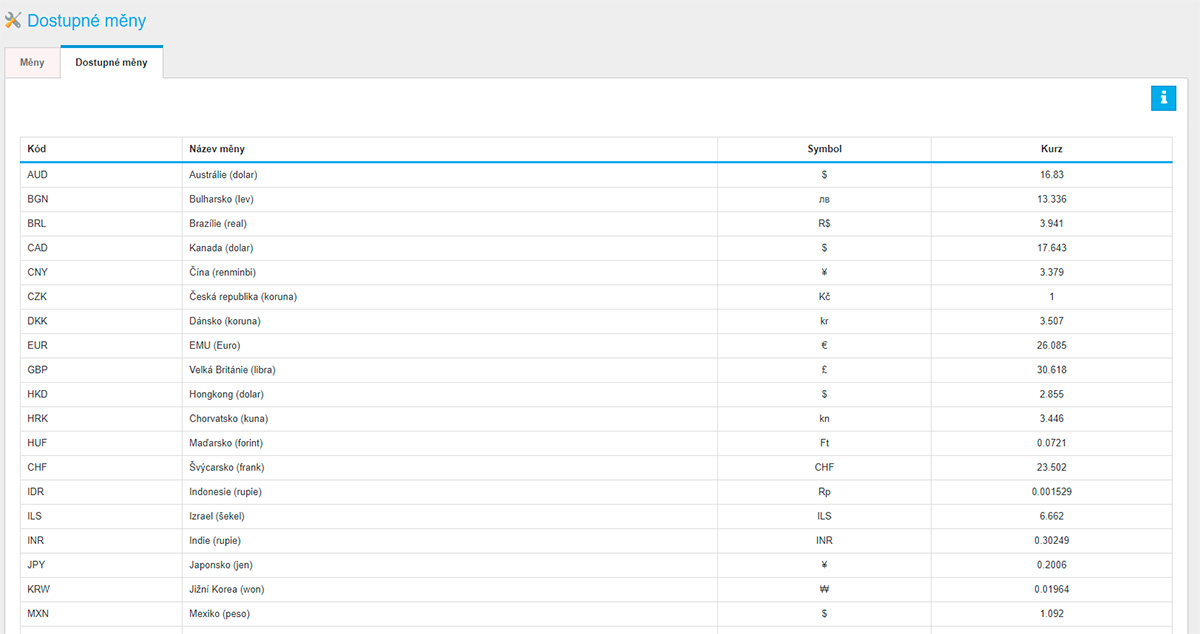Switch to the Měny tab

click(x=32, y=63)
